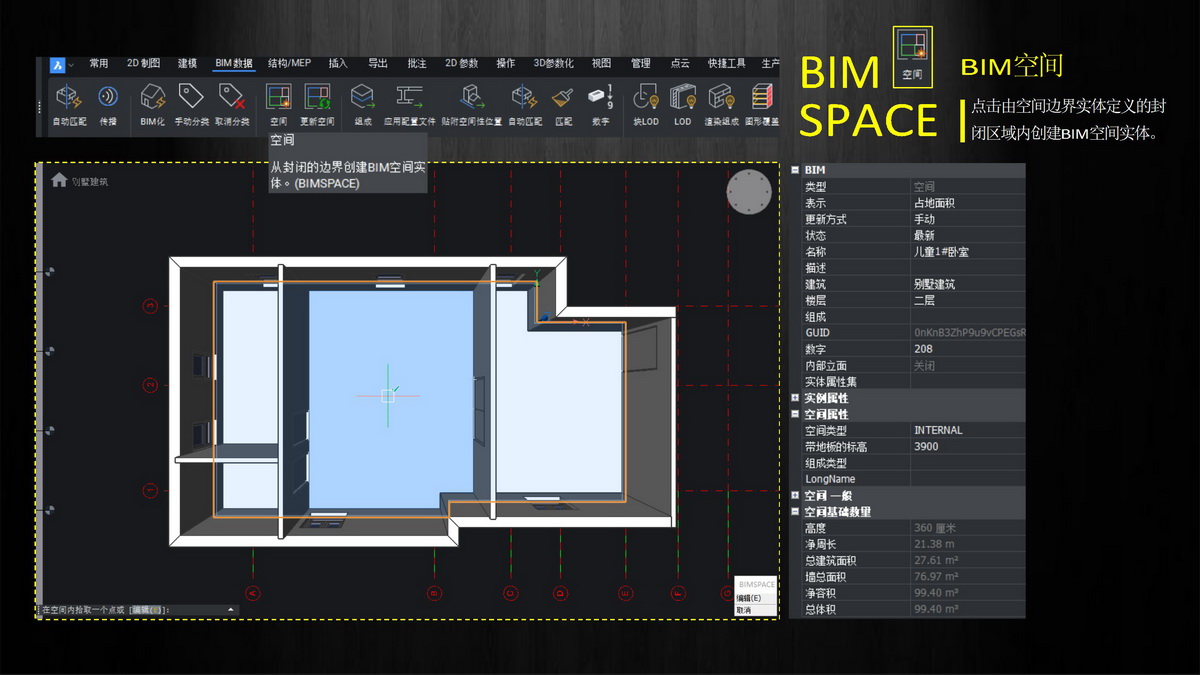Viewport: 1200px width, 675px height.
Task: Open the 插入 ribbon tab
Action: [x=338, y=64]
